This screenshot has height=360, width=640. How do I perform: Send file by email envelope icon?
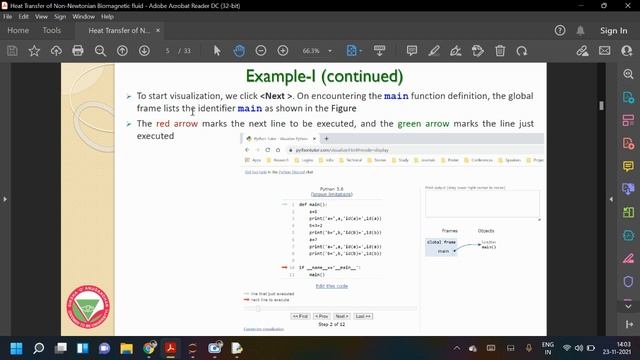[x=604, y=51]
